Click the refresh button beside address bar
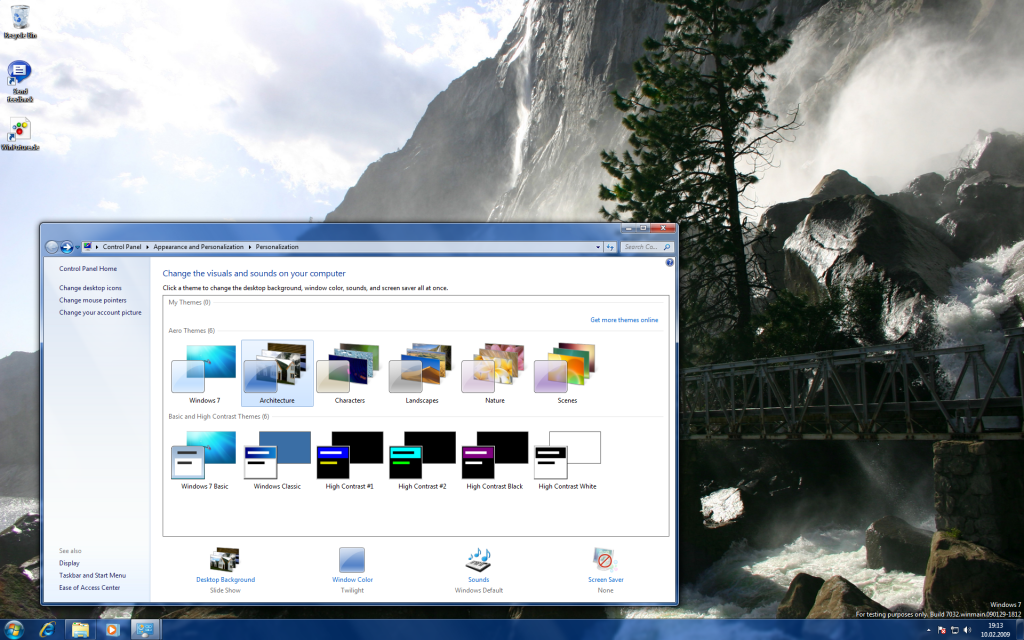This screenshot has width=1024, height=640. [x=610, y=247]
